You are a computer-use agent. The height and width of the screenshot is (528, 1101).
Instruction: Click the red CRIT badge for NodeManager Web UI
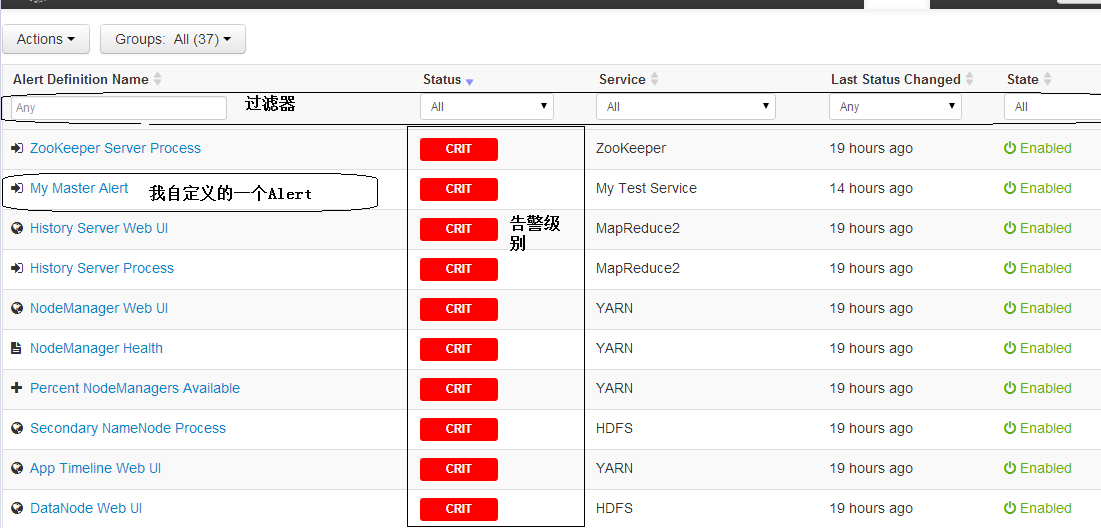458,308
